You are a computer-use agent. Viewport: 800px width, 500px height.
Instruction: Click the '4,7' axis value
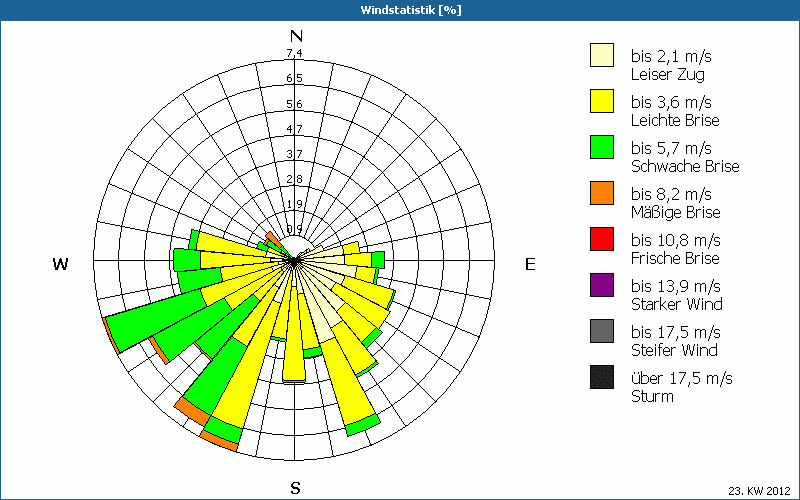[x=294, y=129]
